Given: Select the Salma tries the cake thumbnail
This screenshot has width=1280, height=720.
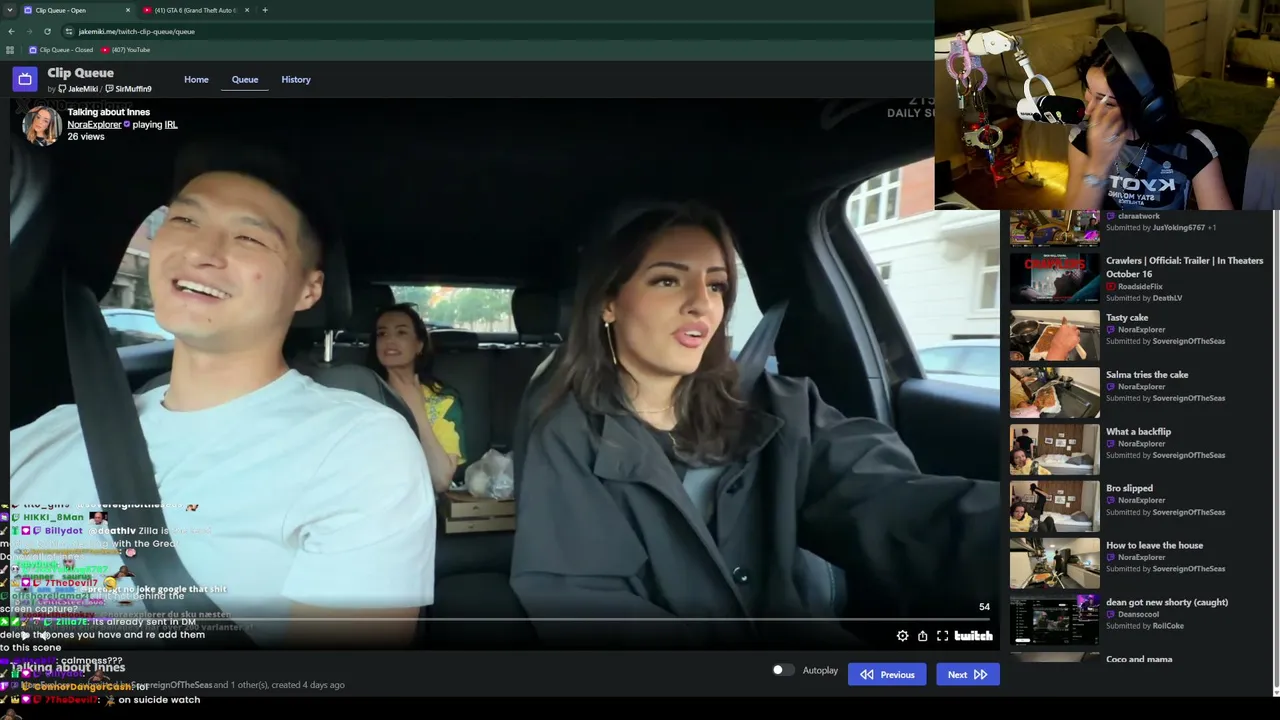Looking at the screenshot, I should [1054, 392].
